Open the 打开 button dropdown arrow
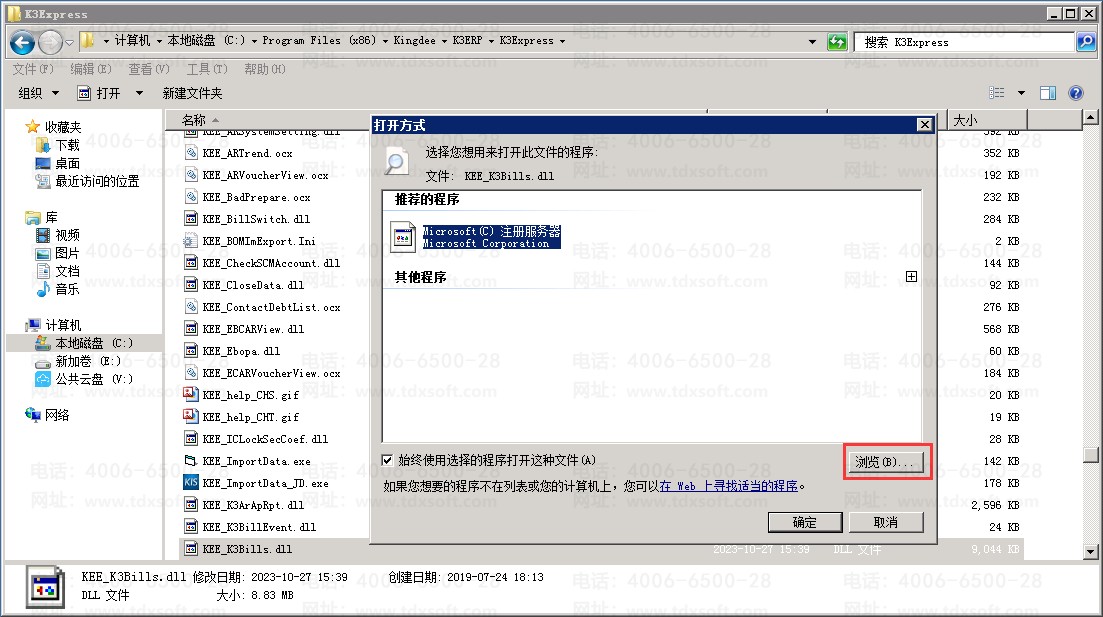Screen dimensions: 1103x617 click(139, 93)
